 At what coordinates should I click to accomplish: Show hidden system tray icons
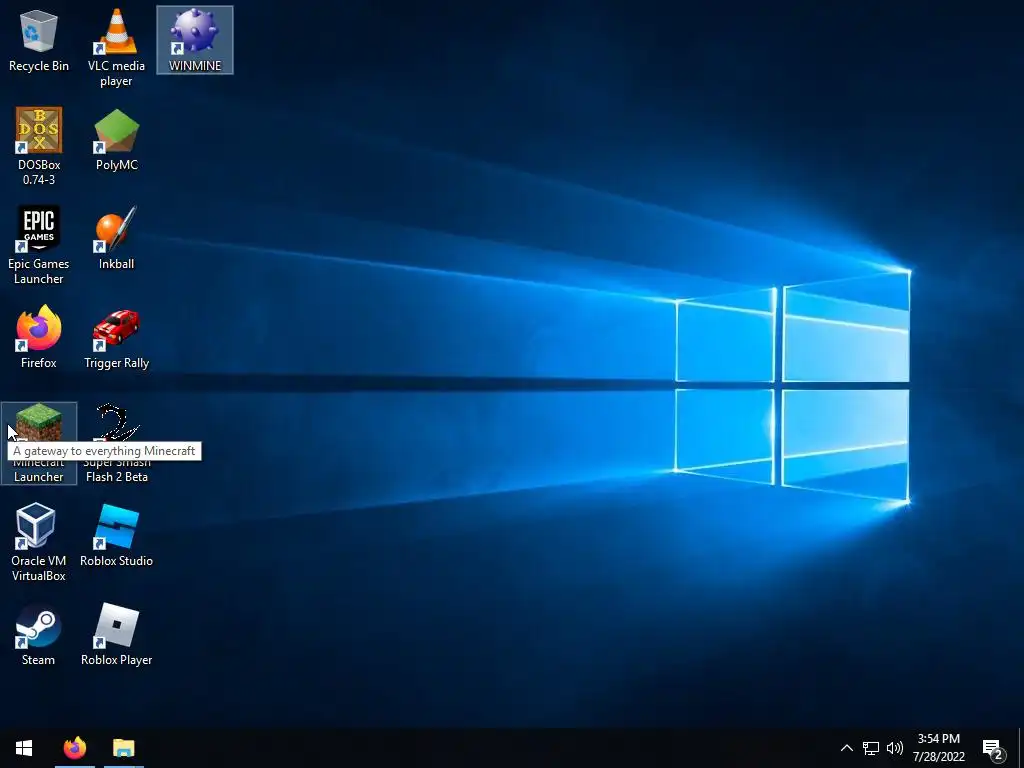(846, 748)
